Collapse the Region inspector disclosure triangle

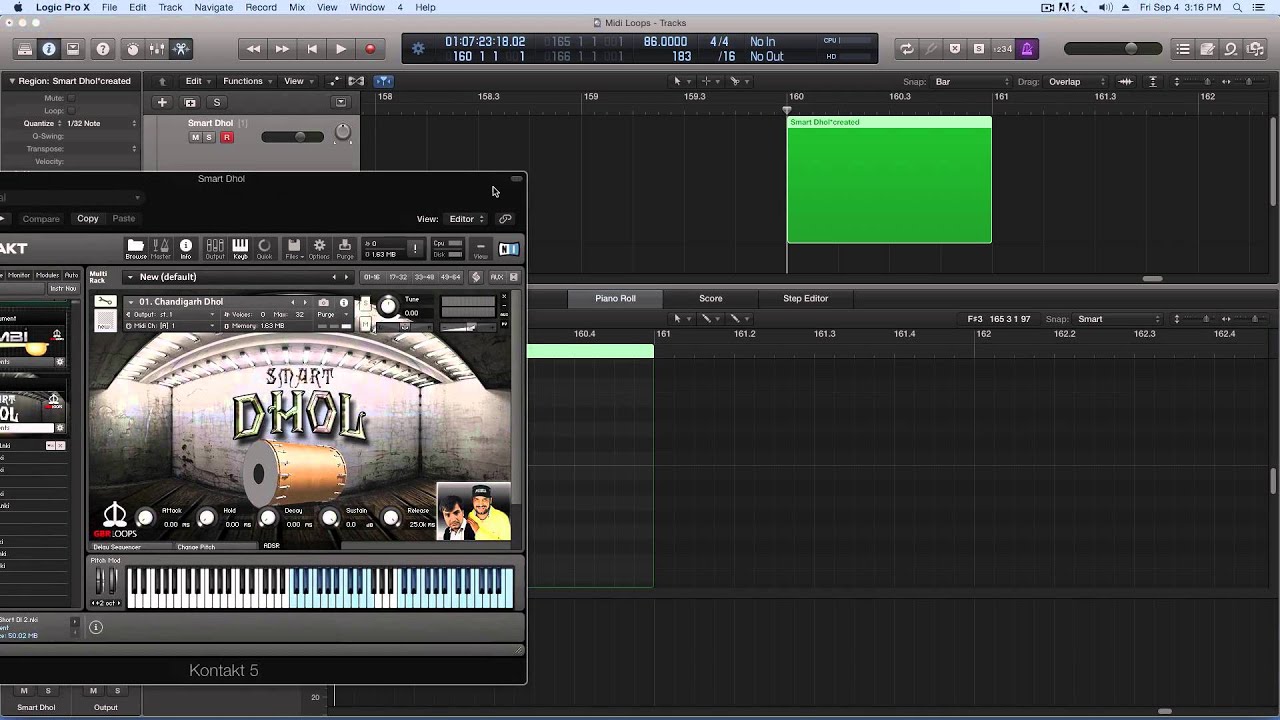(12, 81)
